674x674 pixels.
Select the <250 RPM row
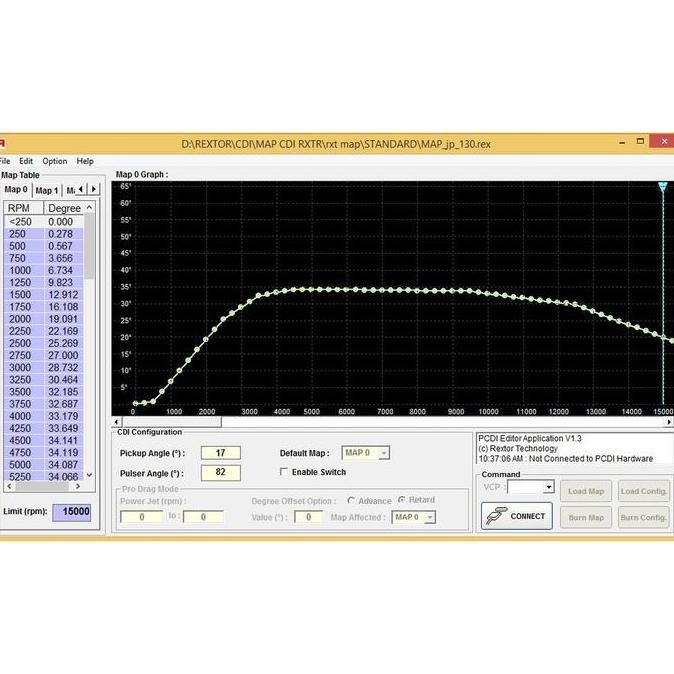tap(44, 222)
